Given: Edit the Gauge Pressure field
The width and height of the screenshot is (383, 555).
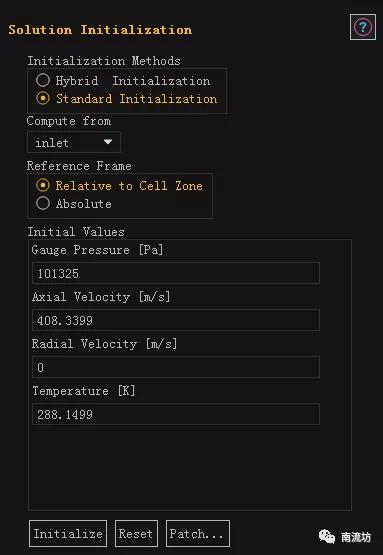Looking at the screenshot, I should tap(176, 273).
